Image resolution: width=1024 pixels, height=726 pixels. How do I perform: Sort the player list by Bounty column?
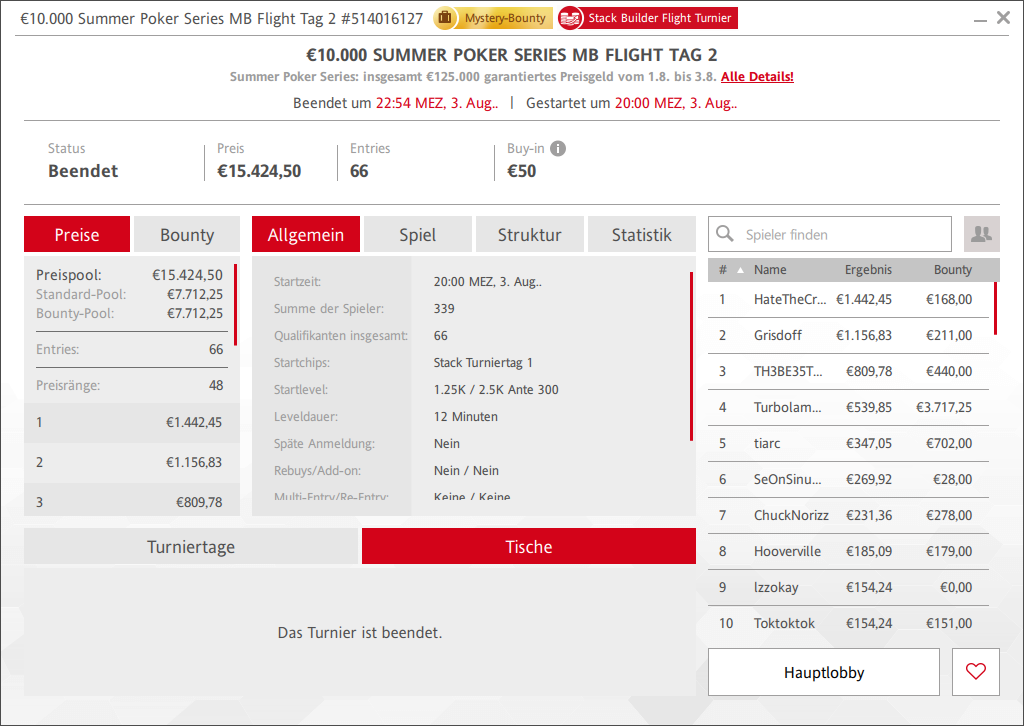pyautogui.click(x=952, y=270)
